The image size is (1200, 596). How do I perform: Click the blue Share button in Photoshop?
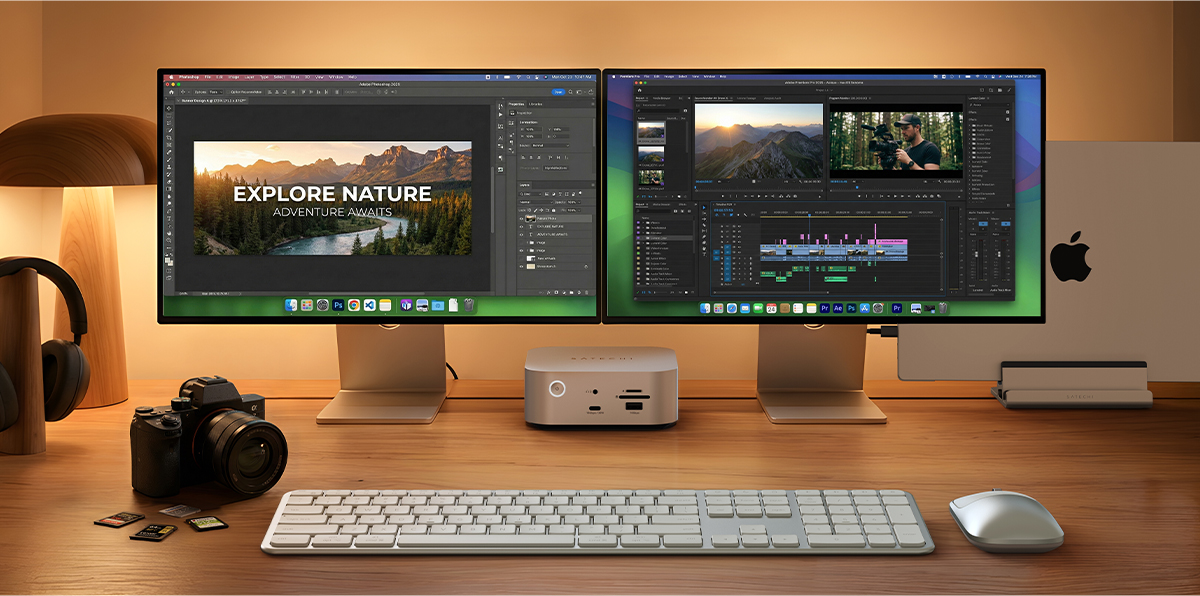point(556,93)
